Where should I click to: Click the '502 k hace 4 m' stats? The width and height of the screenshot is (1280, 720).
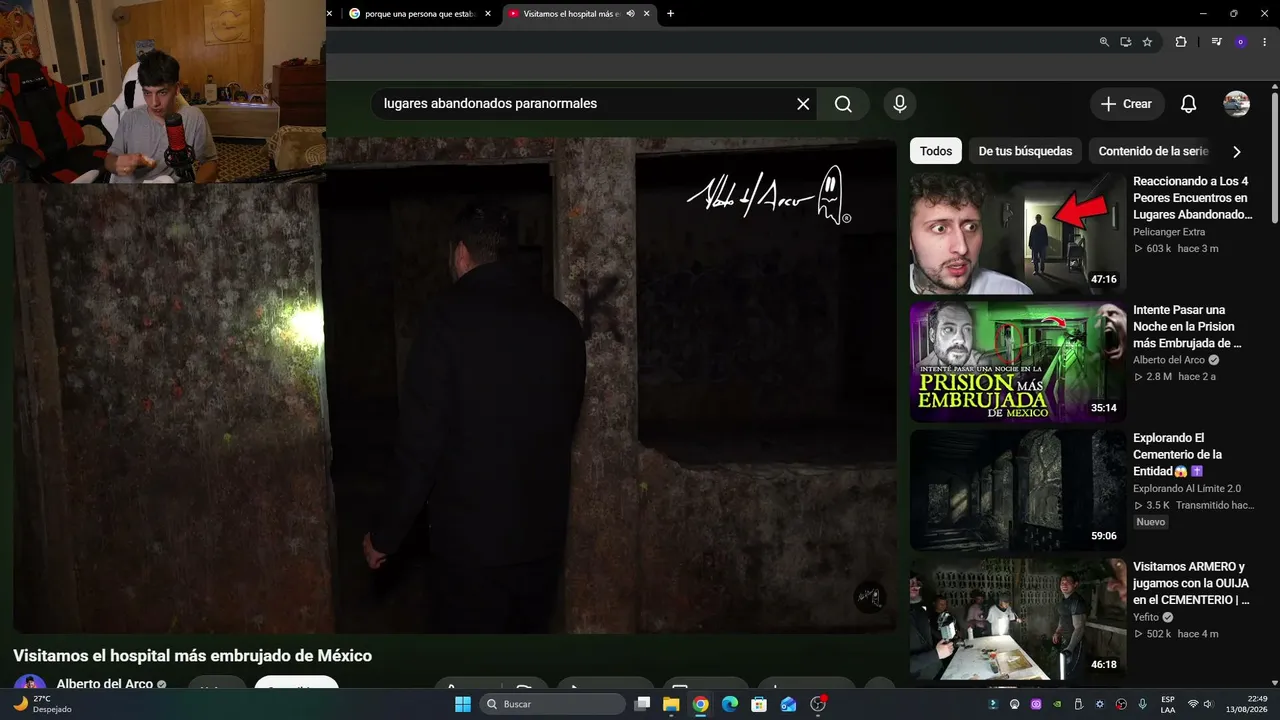point(1176,634)
